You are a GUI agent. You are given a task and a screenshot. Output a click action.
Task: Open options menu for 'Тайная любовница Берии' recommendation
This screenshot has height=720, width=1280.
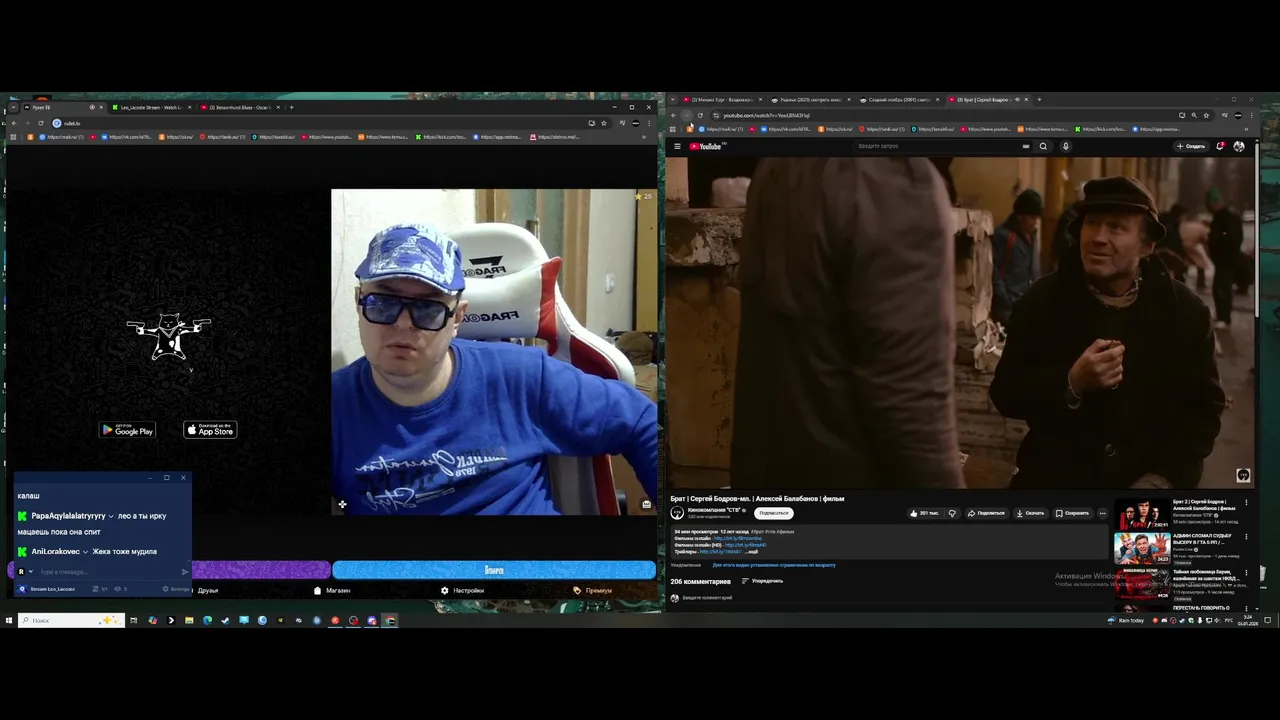click(1246, 572)
